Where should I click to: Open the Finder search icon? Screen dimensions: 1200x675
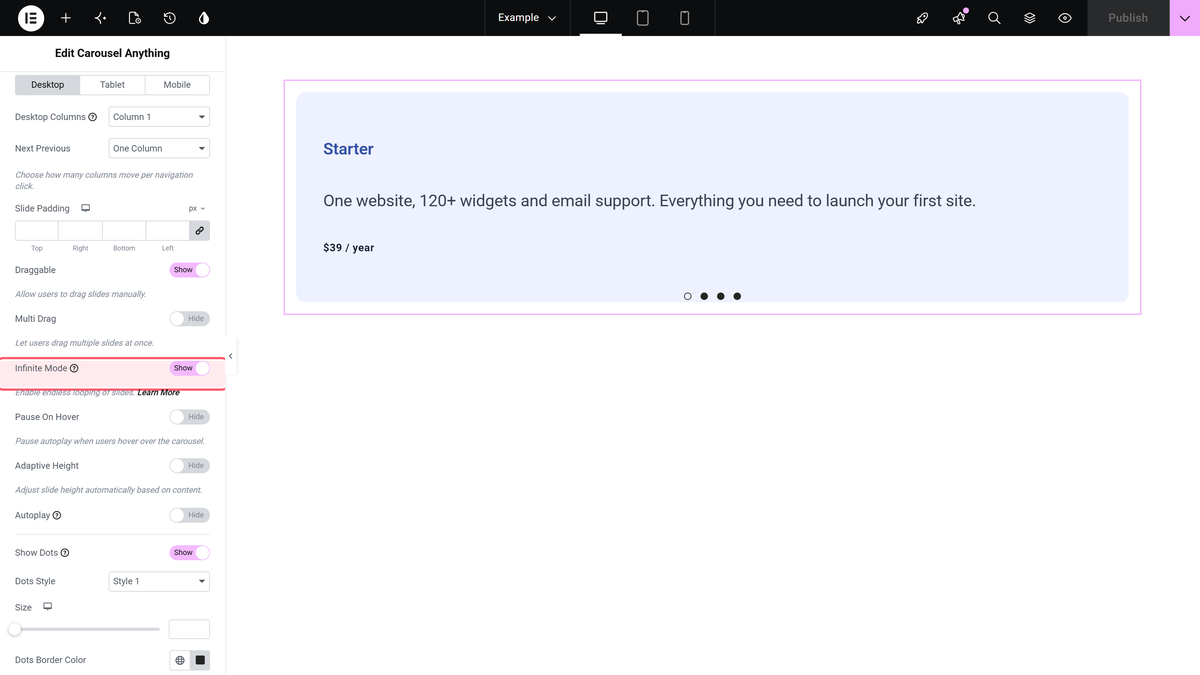[994, 18]
